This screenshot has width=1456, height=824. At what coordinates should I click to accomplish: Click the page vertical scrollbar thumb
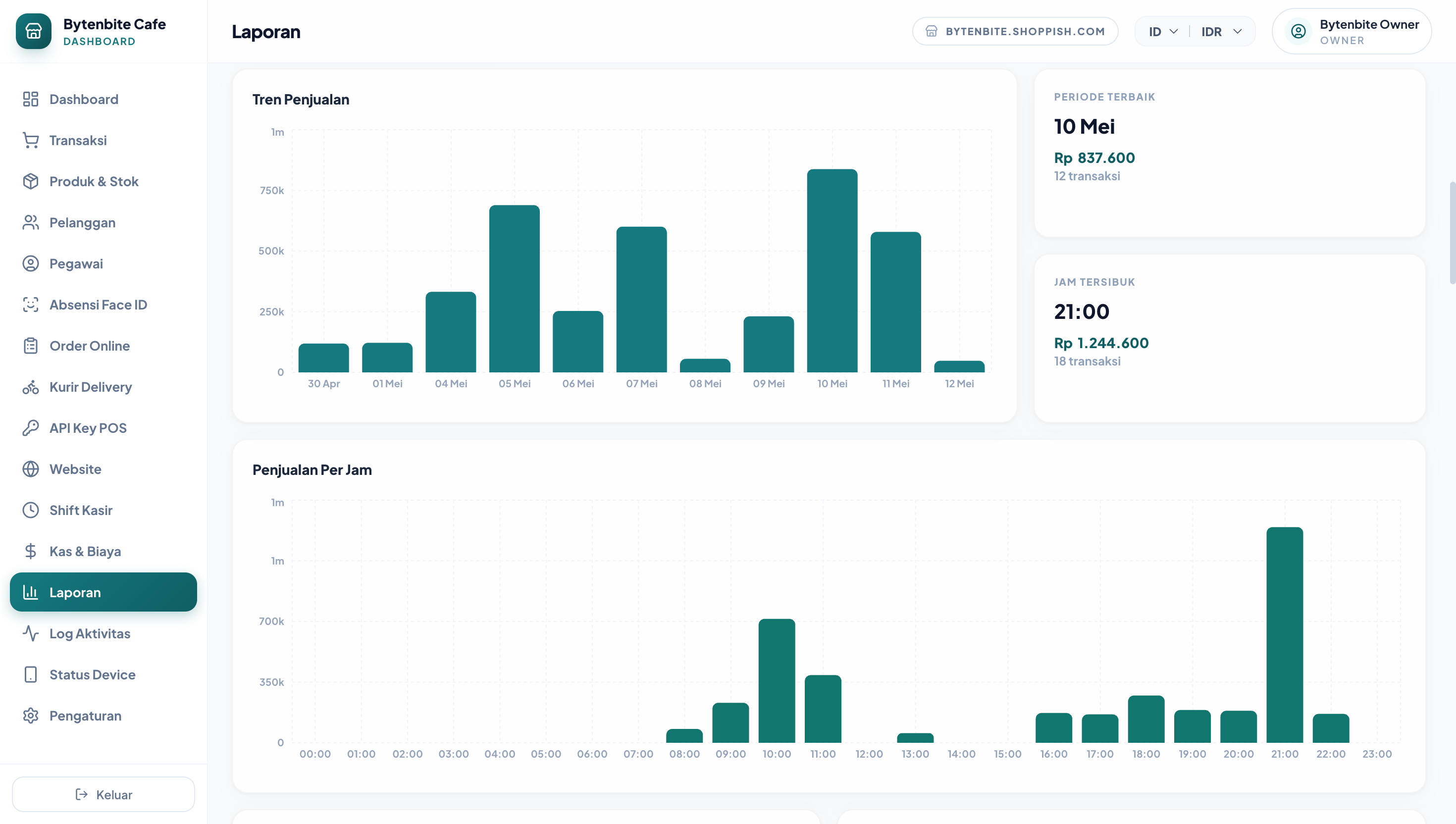click(x=1452, y=232)
